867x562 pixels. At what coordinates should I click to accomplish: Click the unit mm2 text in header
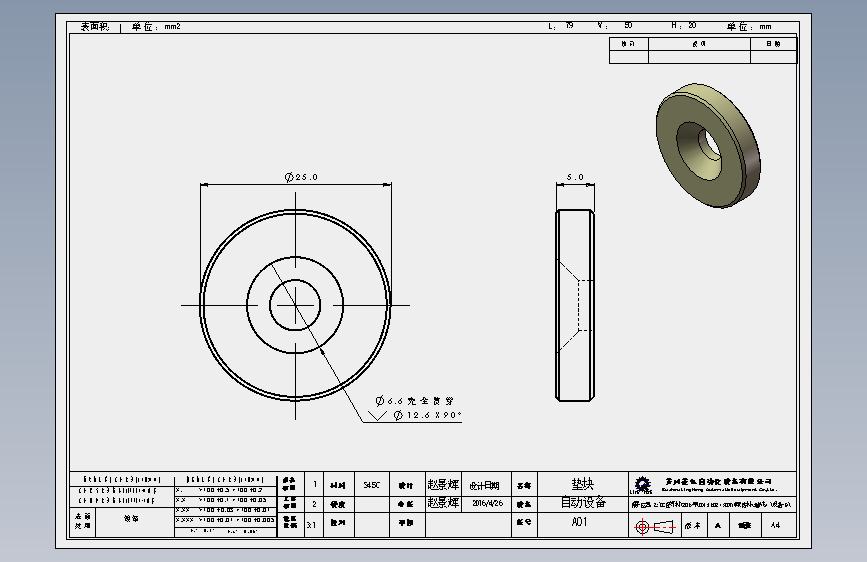coord(172,27)
